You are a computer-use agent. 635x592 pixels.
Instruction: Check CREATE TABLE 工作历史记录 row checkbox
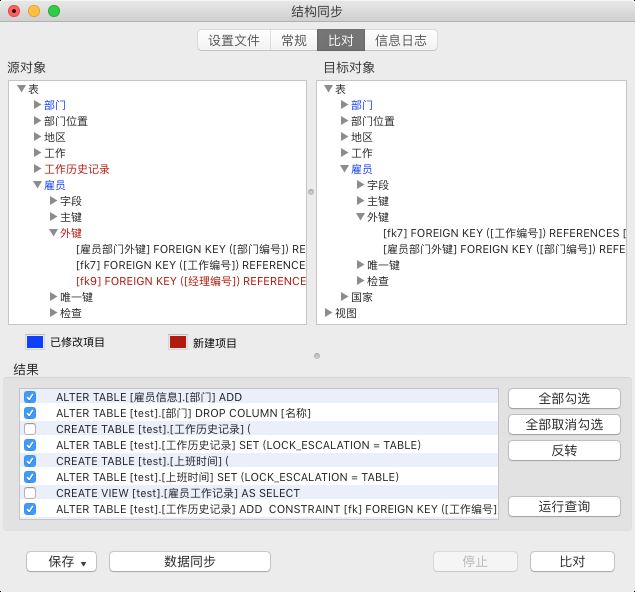point(30,429)
